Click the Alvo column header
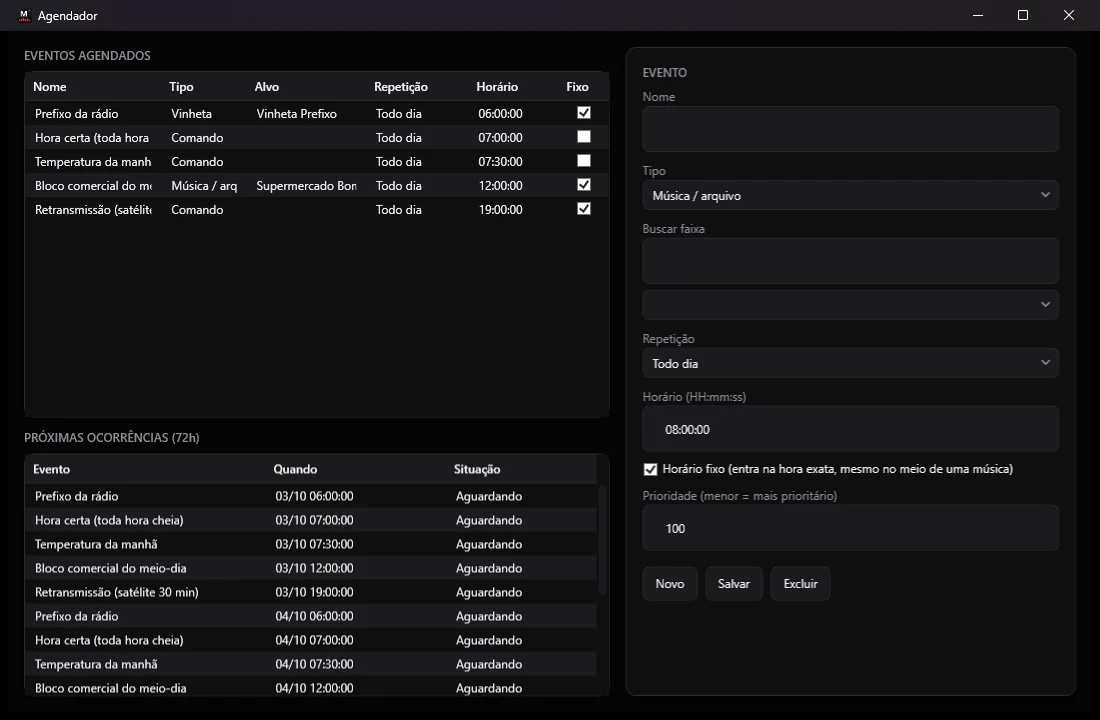Image resolution: width=1100 pixels, height=720 pixels. [267, 86]
